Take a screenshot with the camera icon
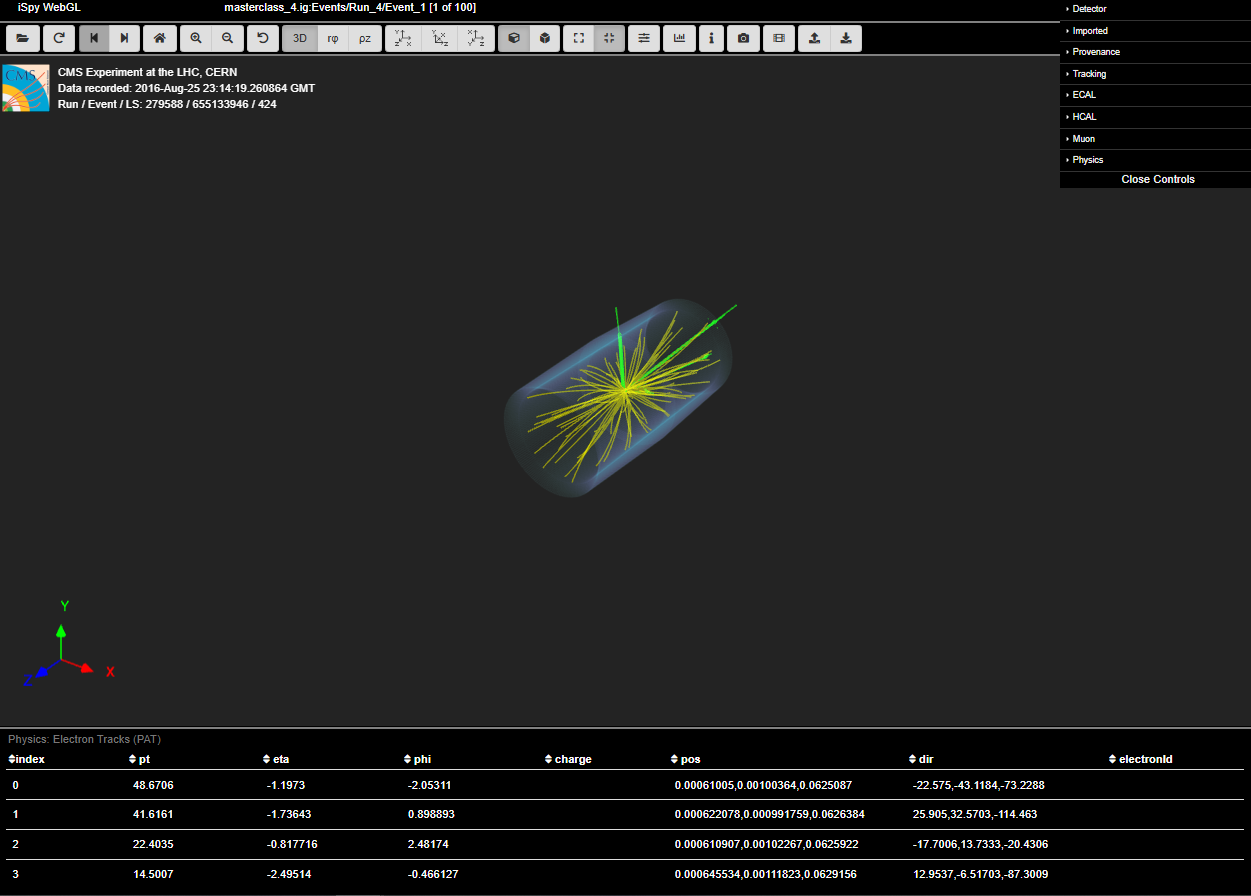The image size is (1251, 896). [743, 38]
